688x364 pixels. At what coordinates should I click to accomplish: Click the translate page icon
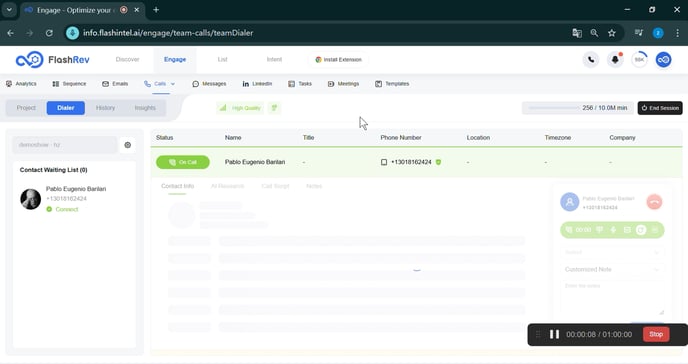click(577, 33)
